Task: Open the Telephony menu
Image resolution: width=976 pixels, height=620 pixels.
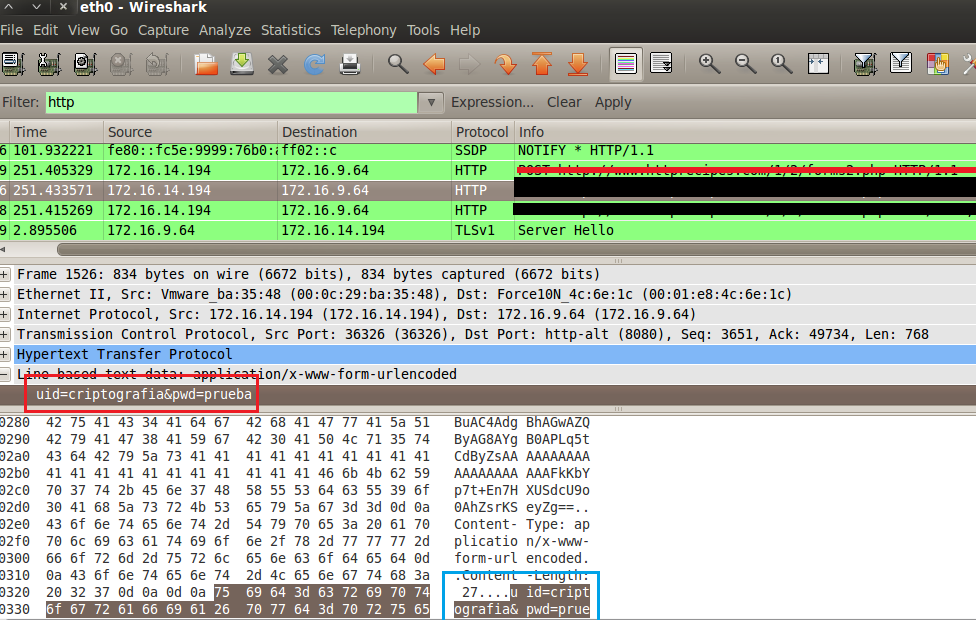Action: [x=364, y=30]
